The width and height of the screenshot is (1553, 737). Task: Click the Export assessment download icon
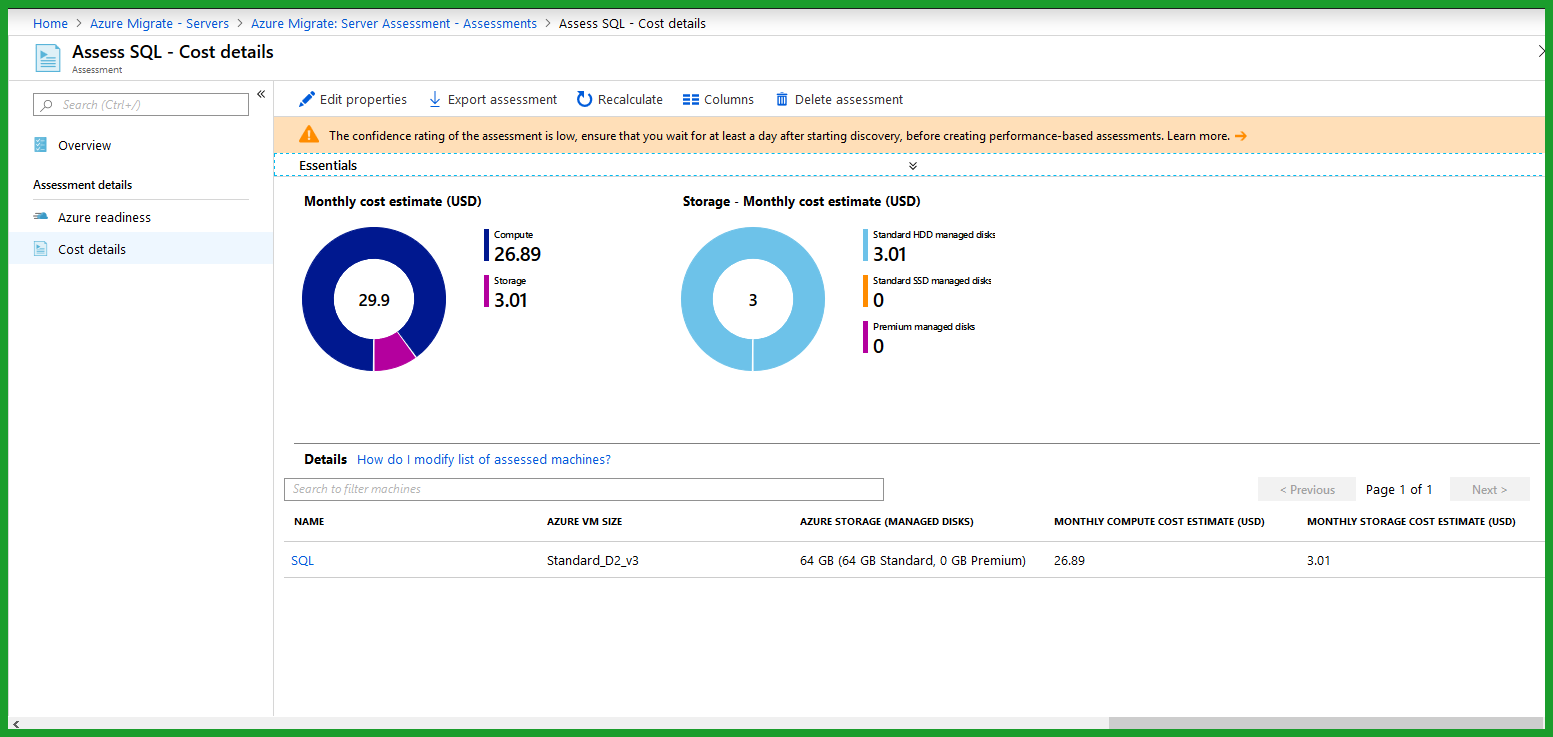tap(435, 99)
